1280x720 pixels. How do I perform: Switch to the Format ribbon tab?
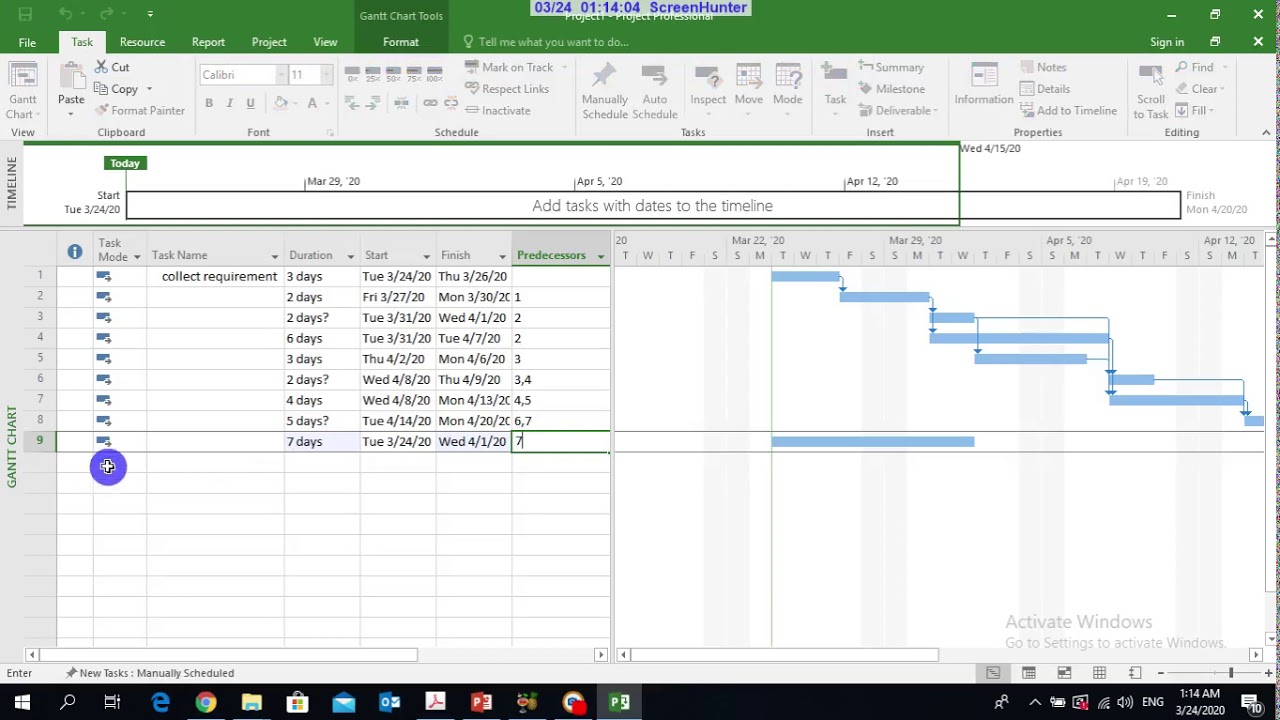pos(401,42)
